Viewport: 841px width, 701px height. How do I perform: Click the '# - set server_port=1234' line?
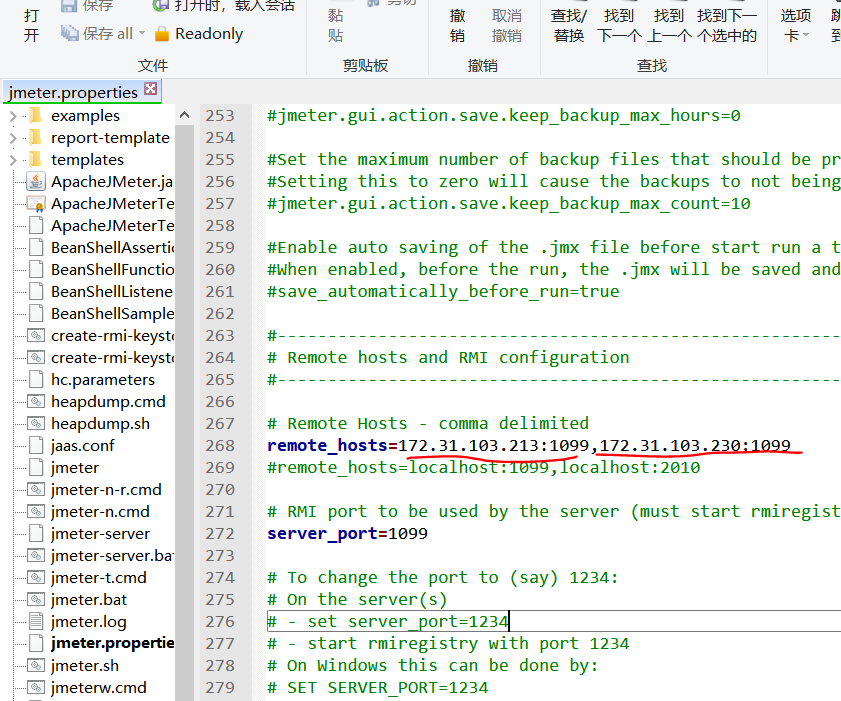pyautogui.click(x=388, y=622)
